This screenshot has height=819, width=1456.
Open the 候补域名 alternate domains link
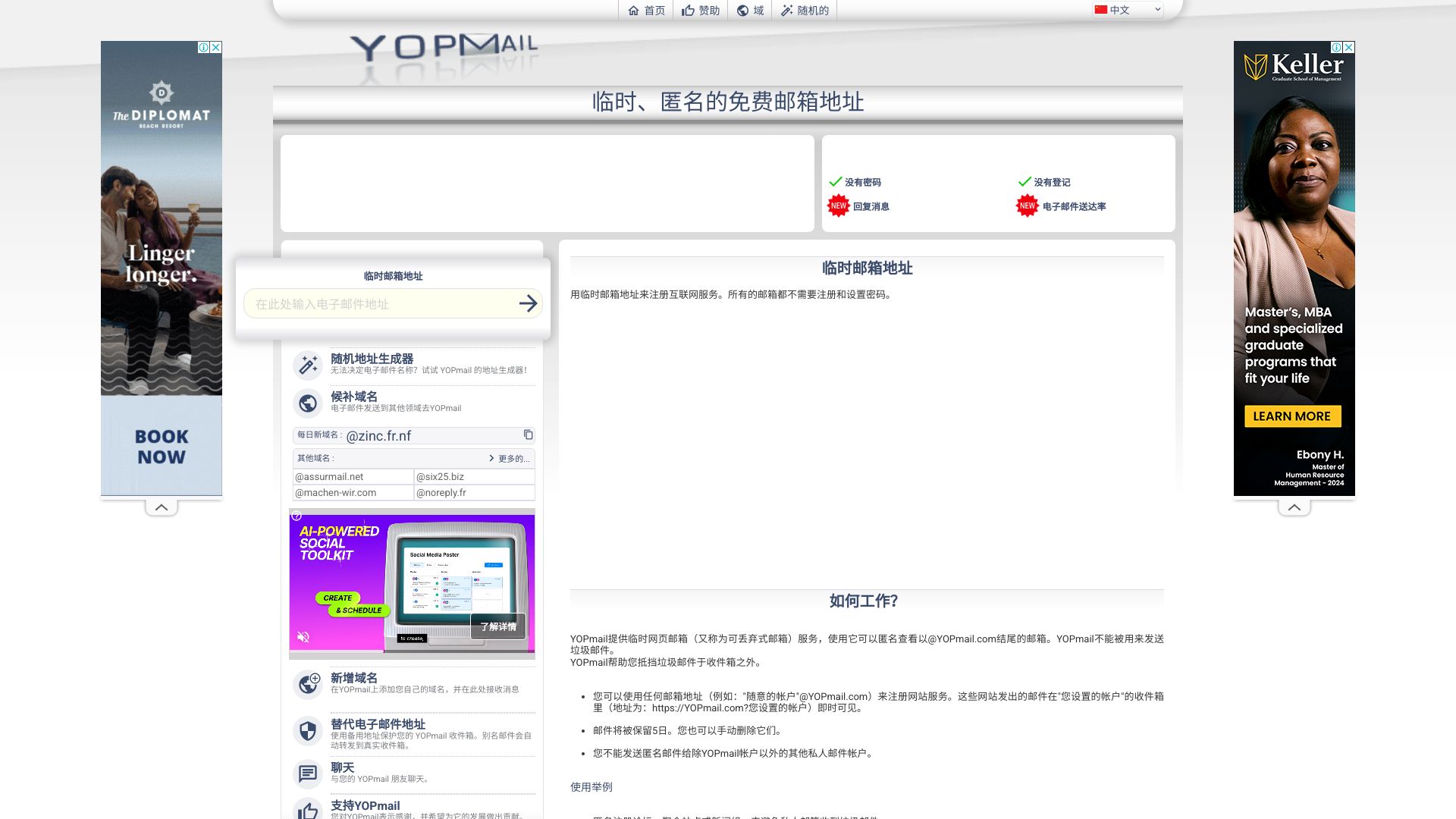point(354,397)
